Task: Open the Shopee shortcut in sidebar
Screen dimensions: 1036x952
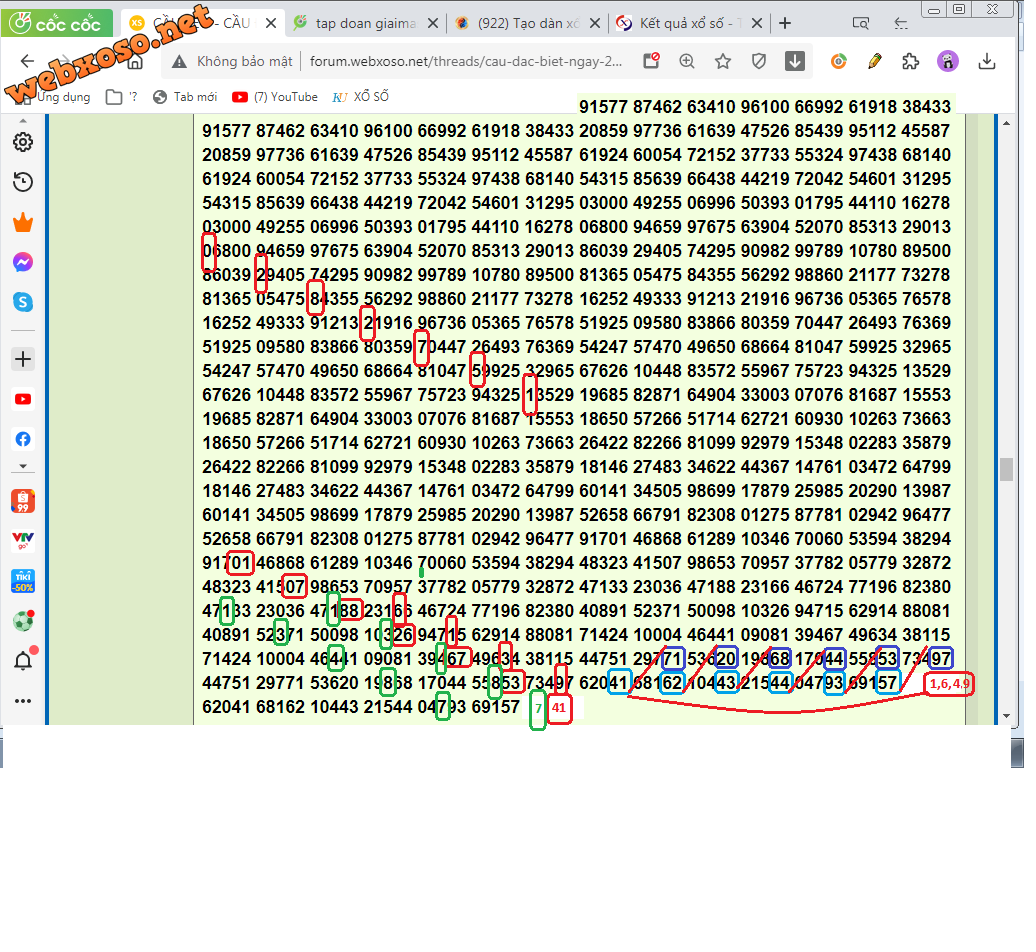Action: (22, 500)
